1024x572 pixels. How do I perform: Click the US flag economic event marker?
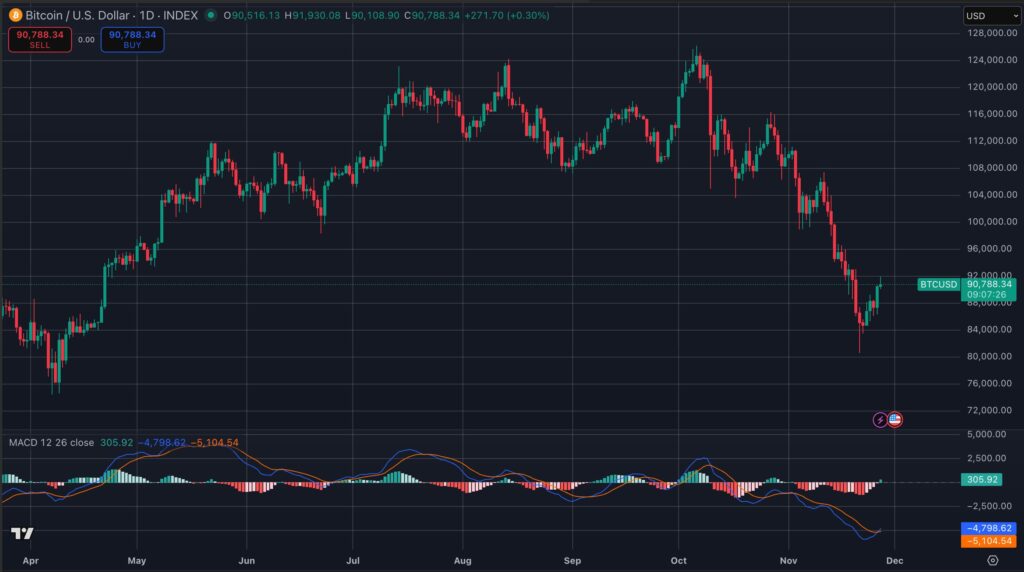click(x=895, y=420)
